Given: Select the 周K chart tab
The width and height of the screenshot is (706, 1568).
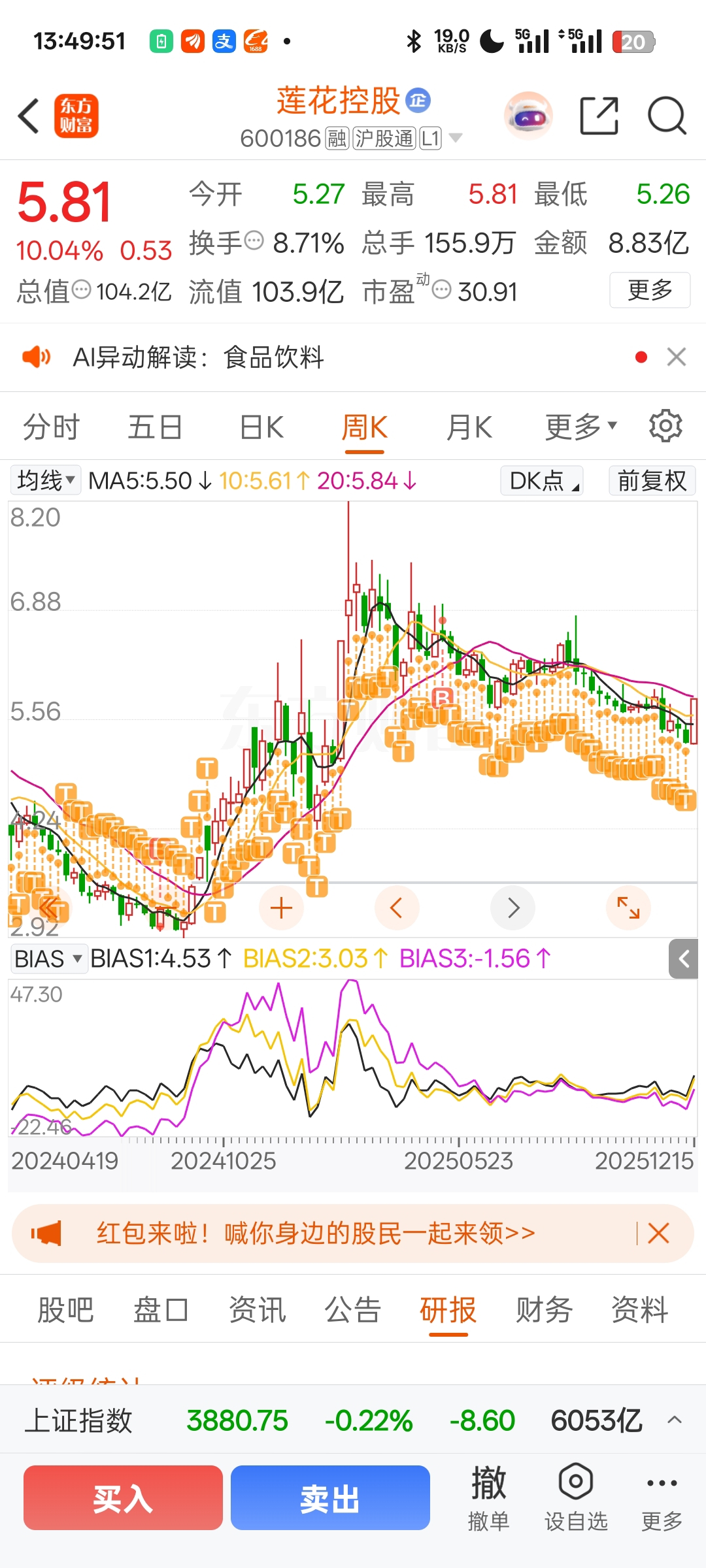Looking at the screenshot, I should (365, 427).
